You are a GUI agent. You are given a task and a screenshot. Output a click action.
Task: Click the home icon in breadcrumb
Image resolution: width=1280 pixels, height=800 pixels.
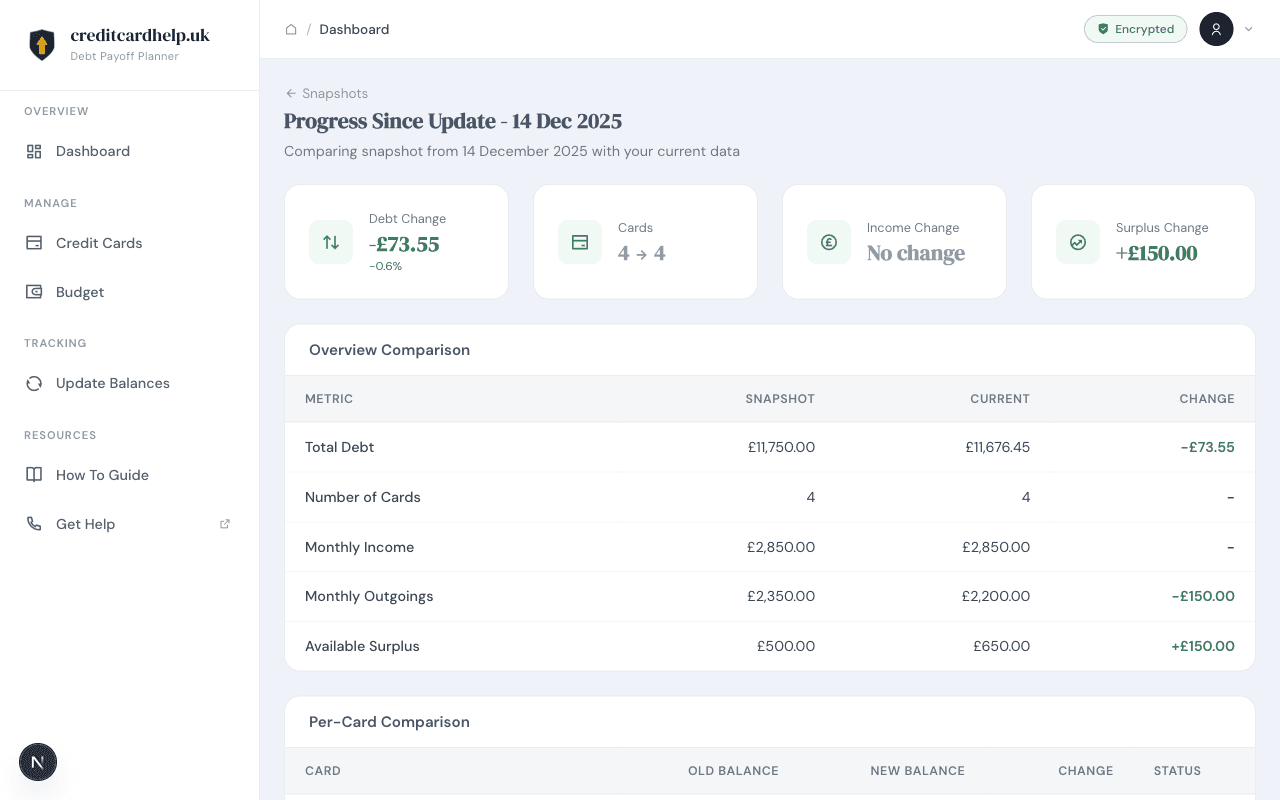click(291, 29)
